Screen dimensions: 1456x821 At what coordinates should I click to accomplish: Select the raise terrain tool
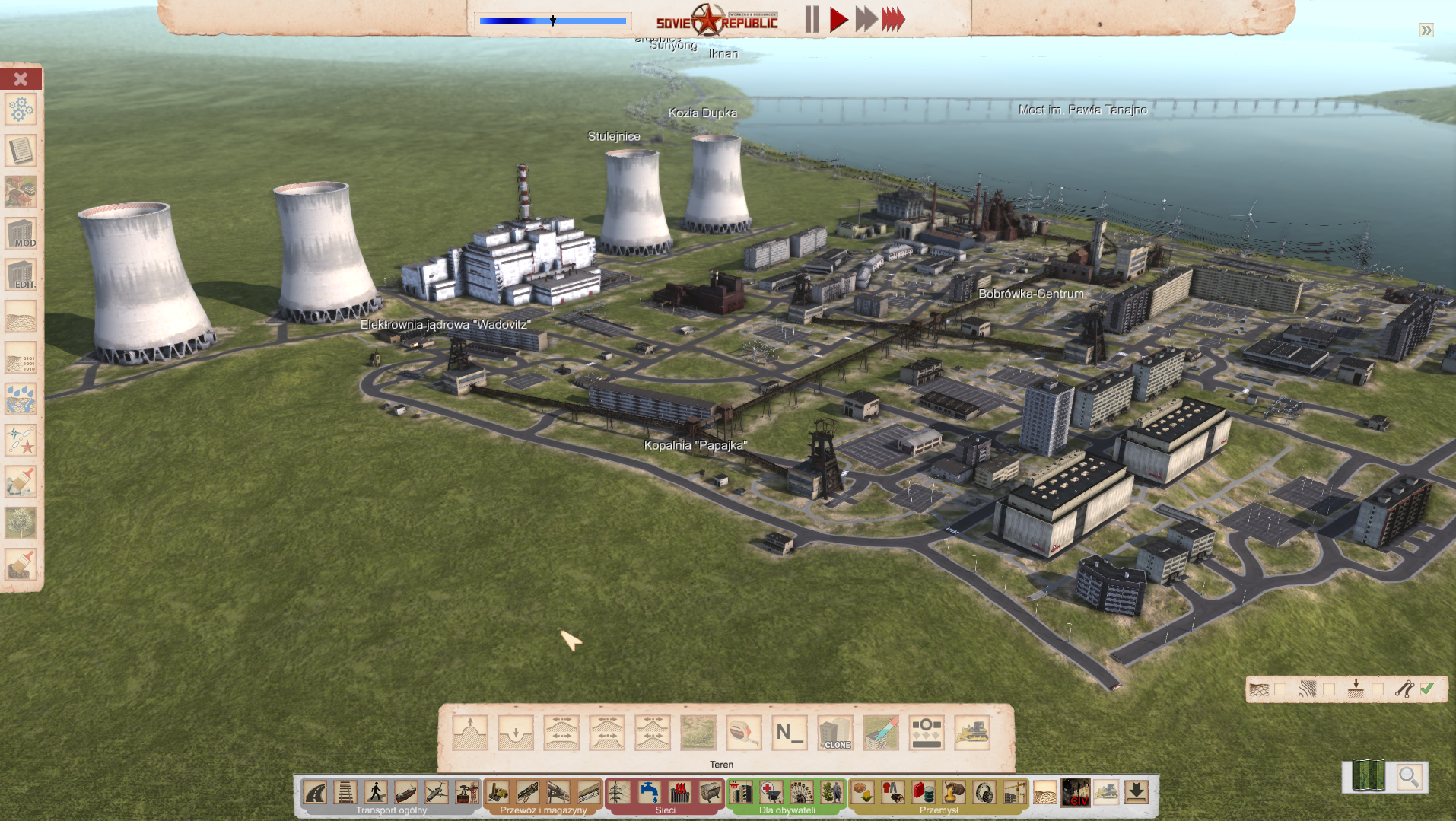click(470, 733)
